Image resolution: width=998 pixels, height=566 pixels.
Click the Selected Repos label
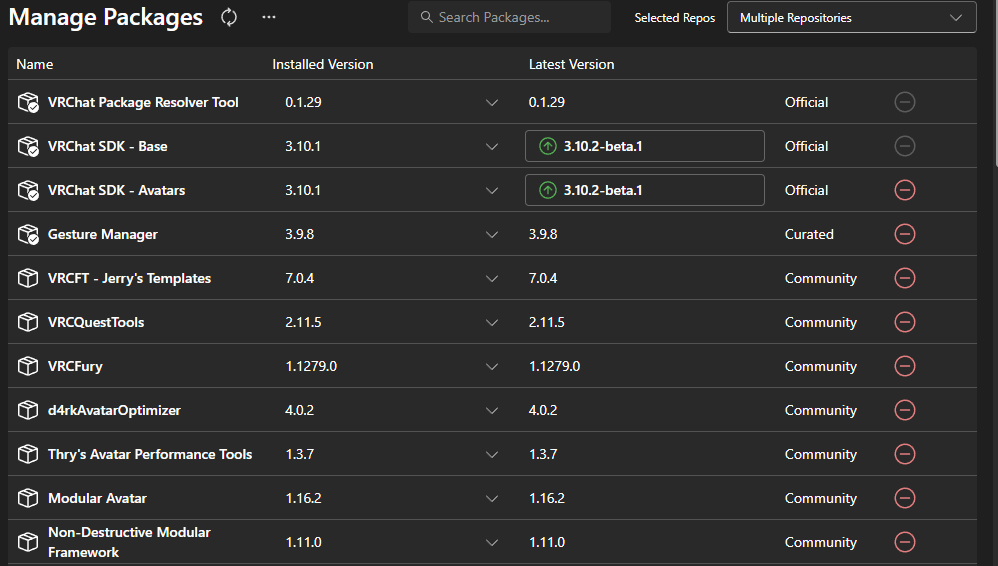(675, 18)
